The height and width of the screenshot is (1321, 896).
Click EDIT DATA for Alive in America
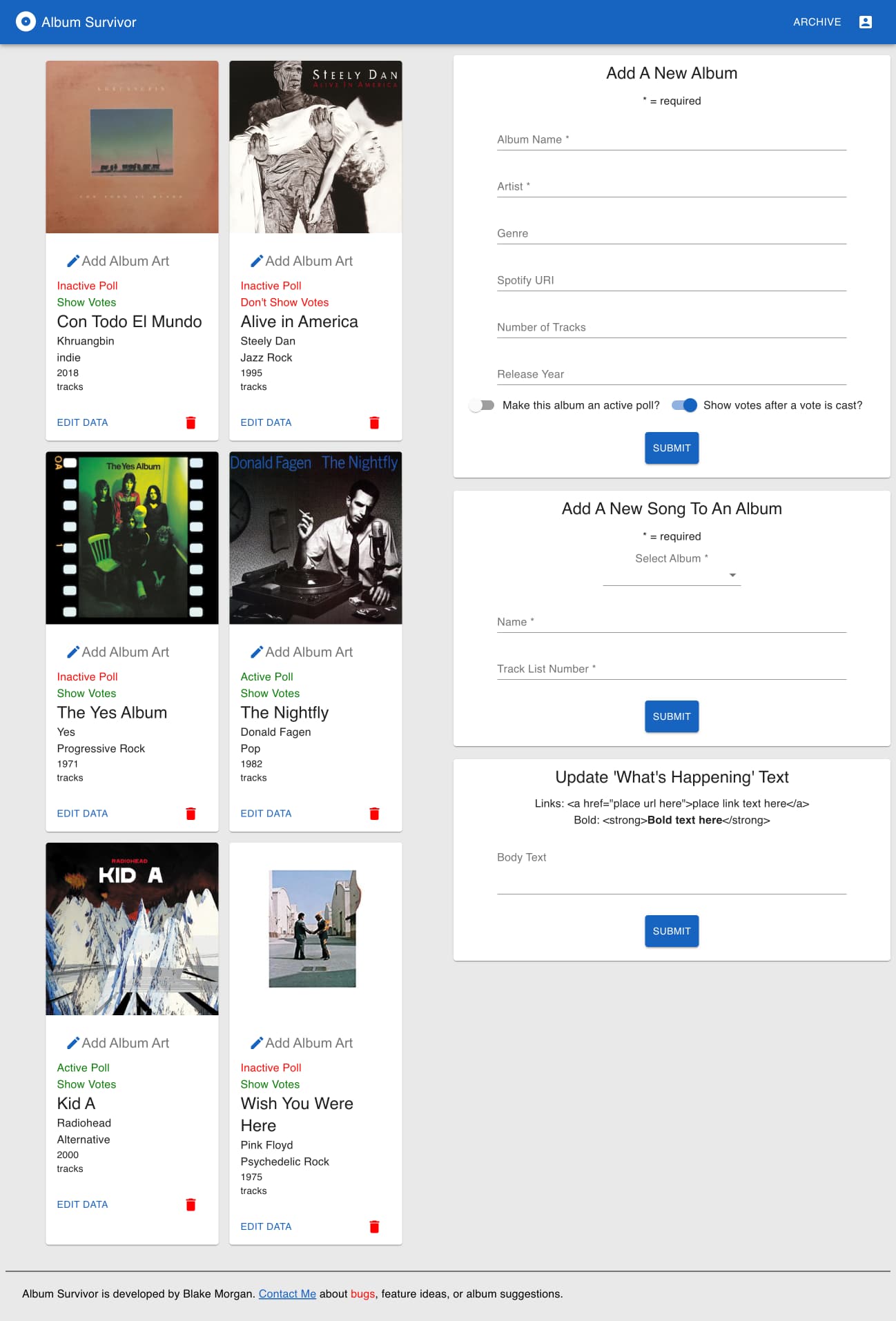tap(266, 422)
